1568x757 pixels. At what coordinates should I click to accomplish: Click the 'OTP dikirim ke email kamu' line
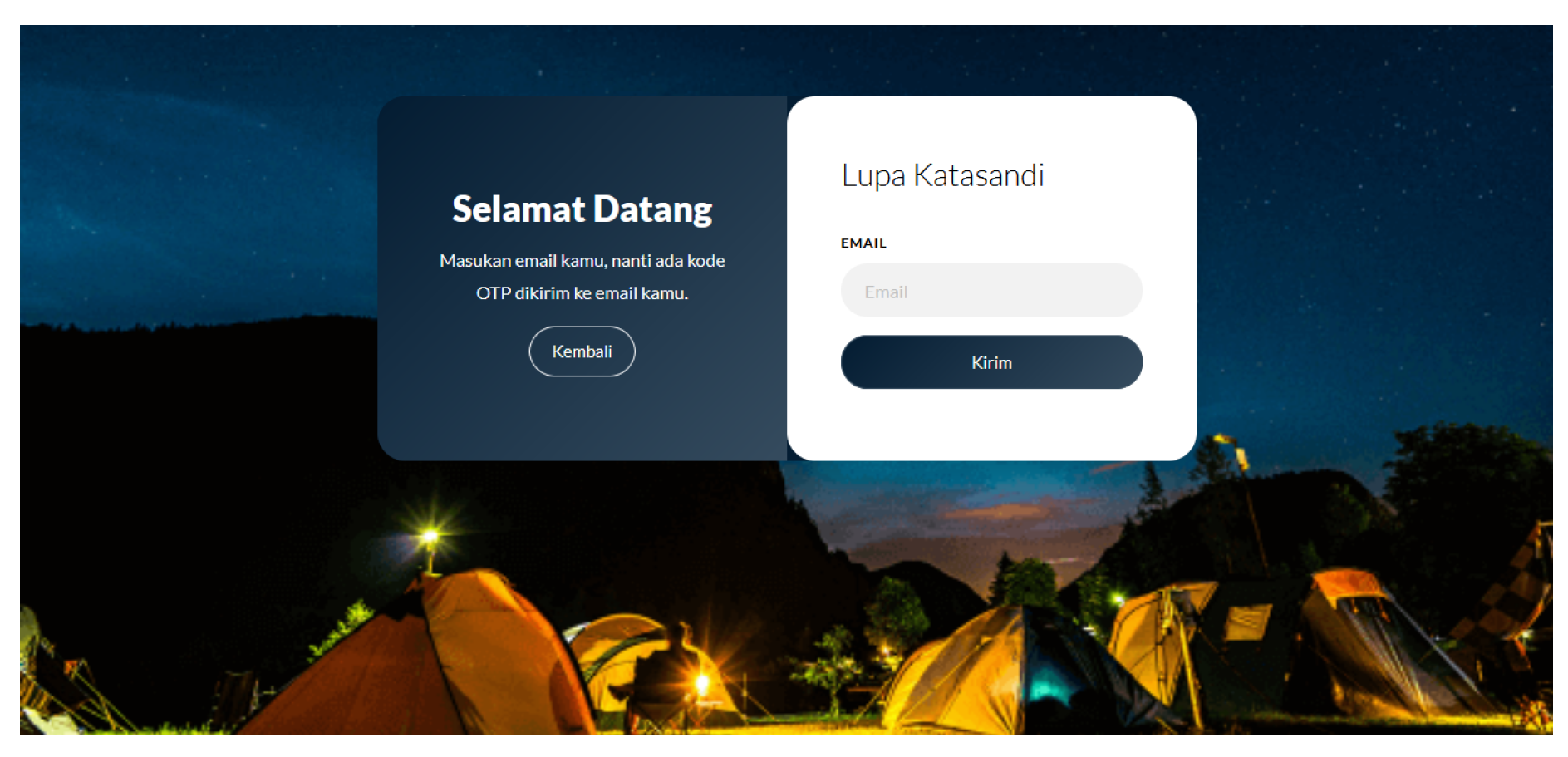(x=582, y=293)
